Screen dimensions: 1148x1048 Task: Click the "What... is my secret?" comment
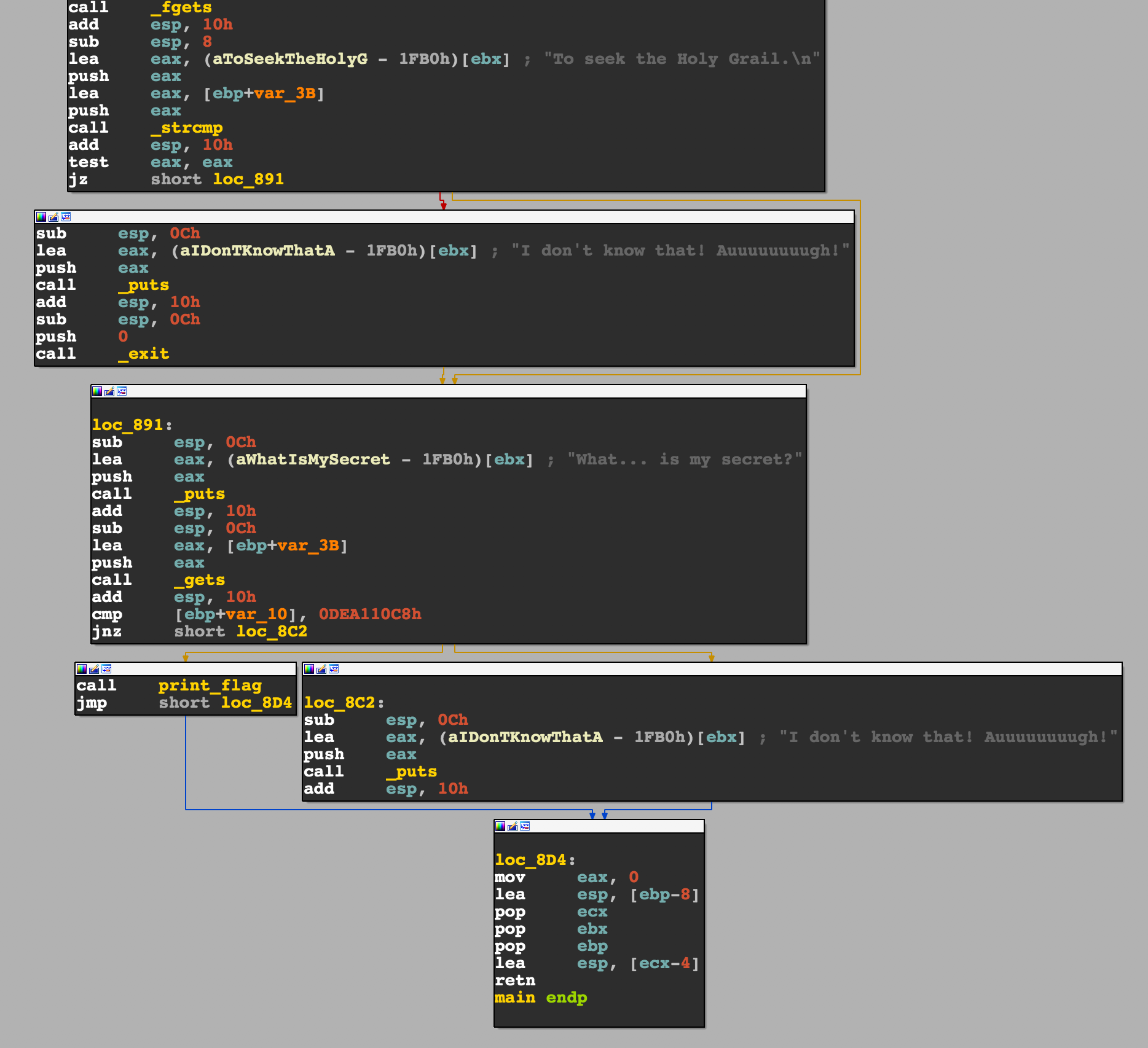pos(685,459)
